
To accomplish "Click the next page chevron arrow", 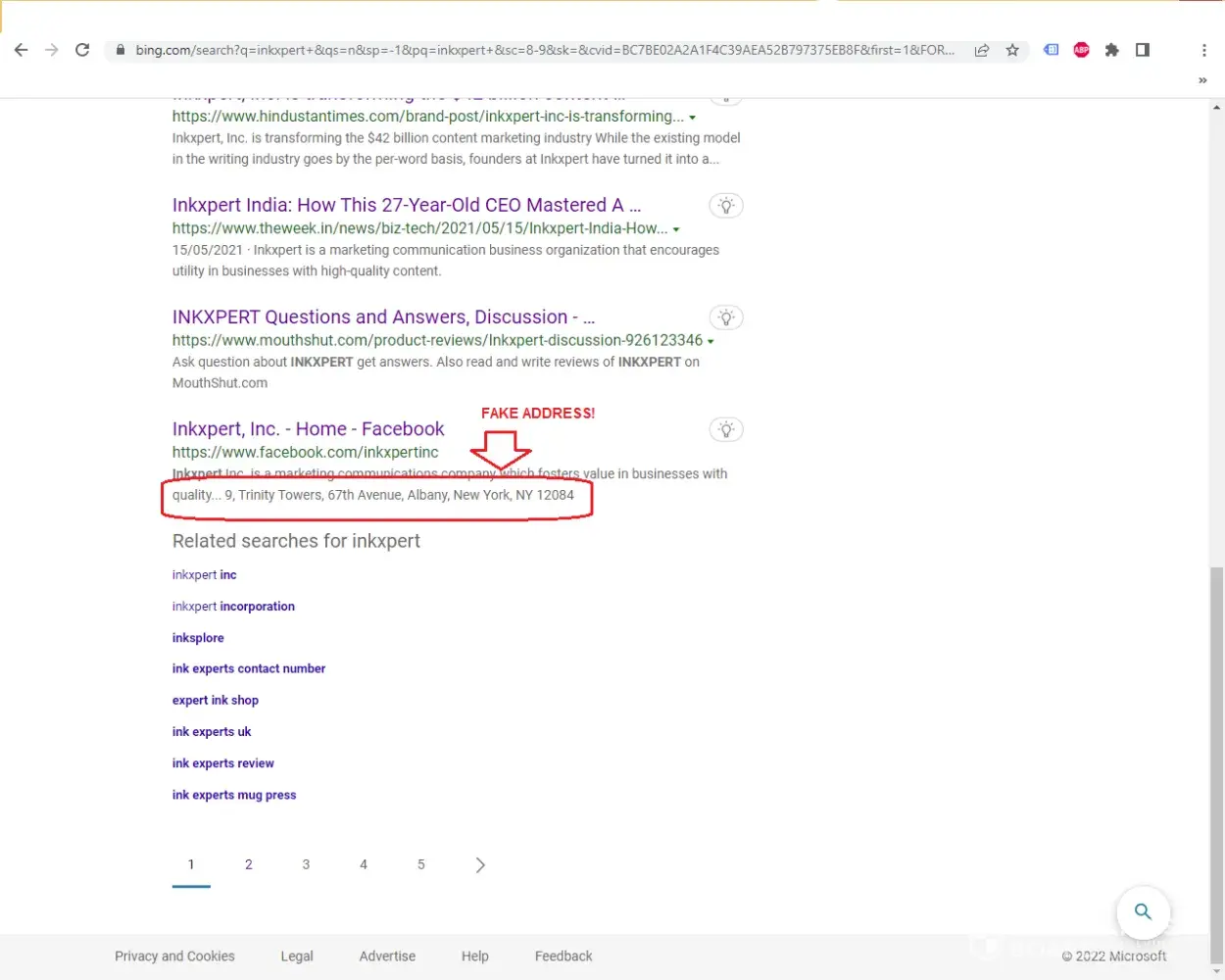I will pos(480,864).
